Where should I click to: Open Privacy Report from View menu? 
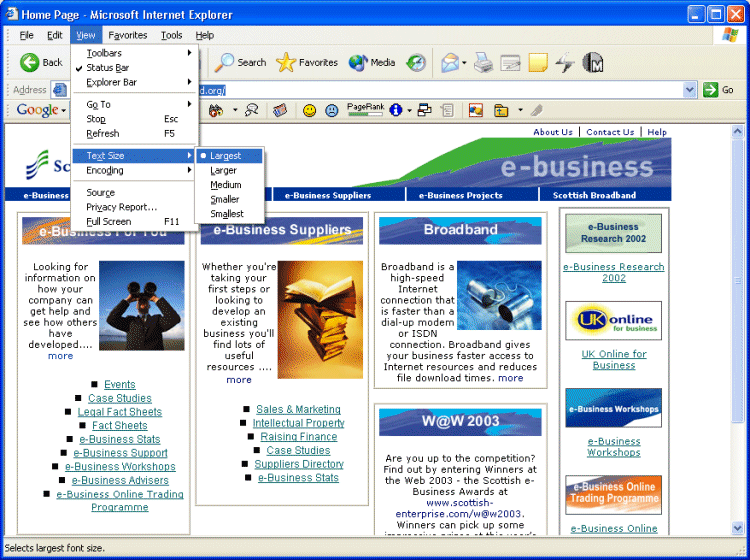pyautogui.click(x=134, y=207)
